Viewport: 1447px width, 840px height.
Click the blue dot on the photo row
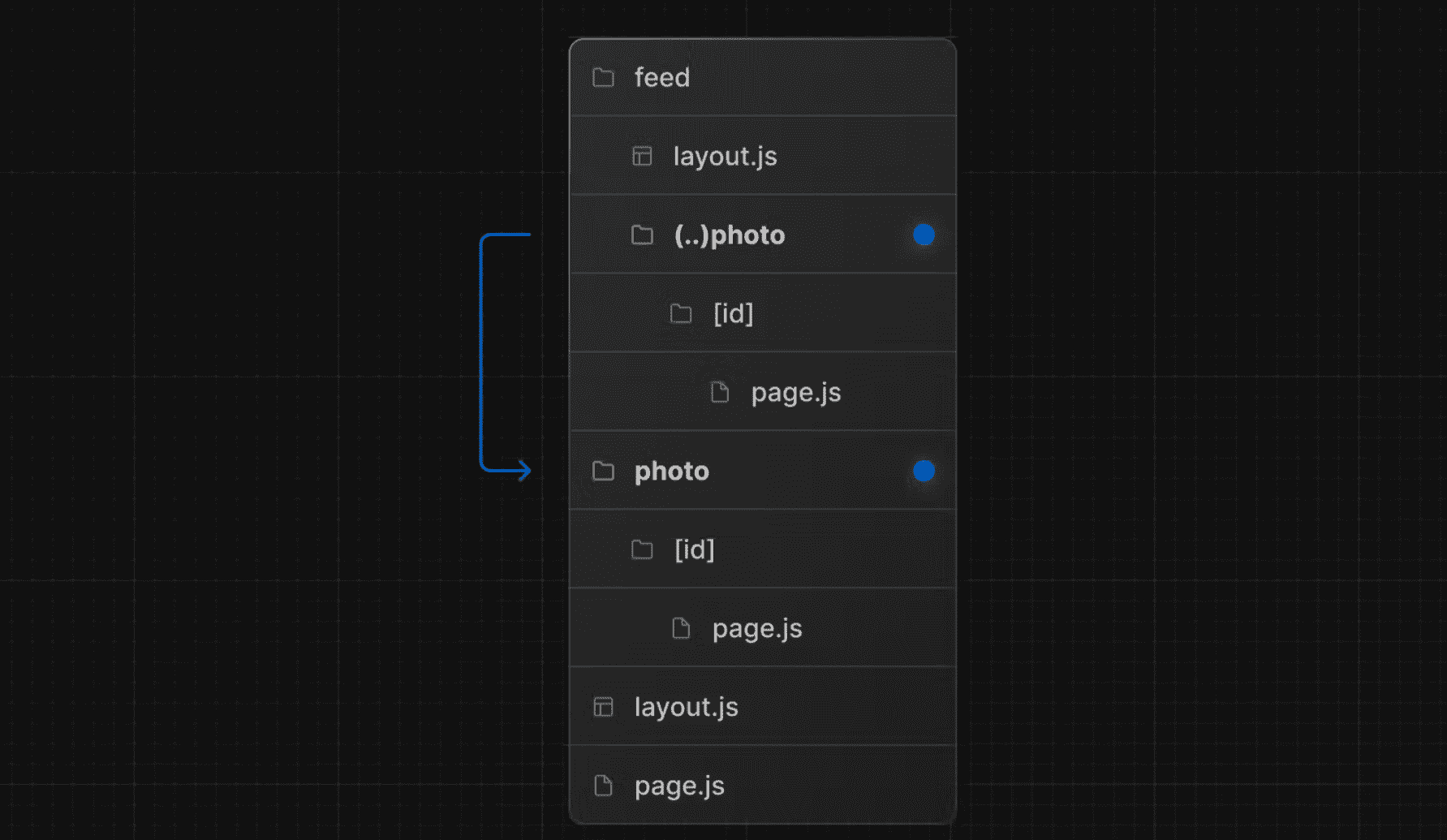click(924, 471)
